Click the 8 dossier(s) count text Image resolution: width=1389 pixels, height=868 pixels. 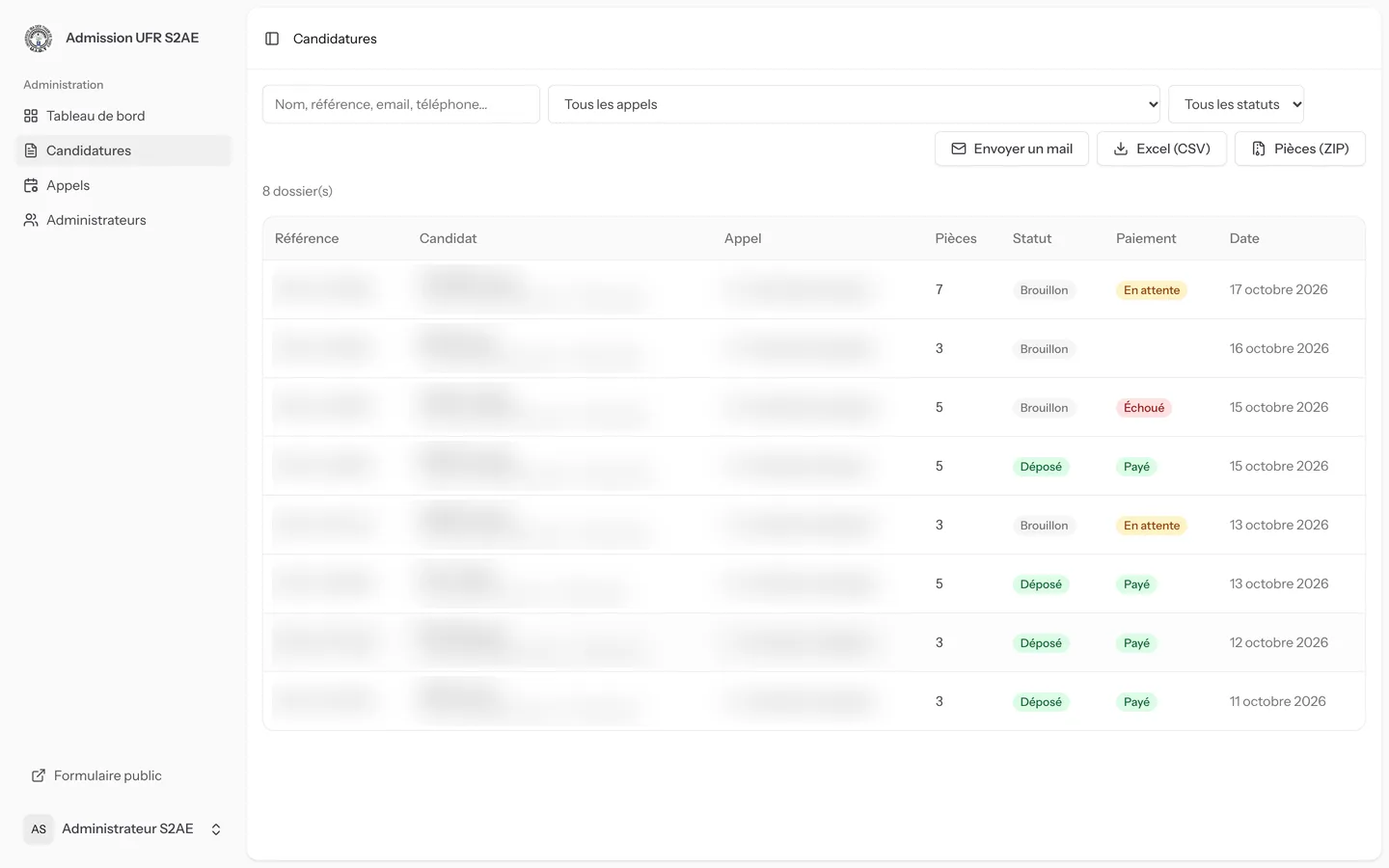[x=297, y=191]
